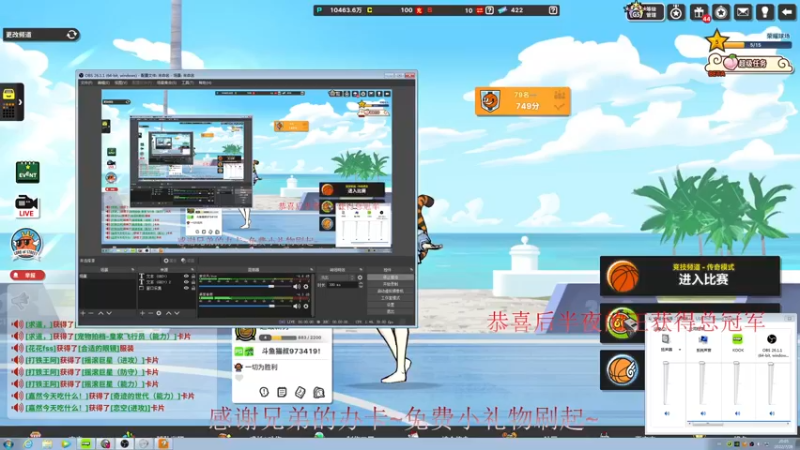Click the notes list icon on the player card
The height and width of the screenshot is (450, 800).
pos(282,392)
